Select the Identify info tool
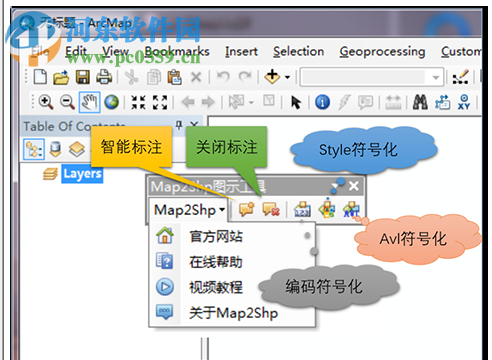Image resolution: width=492 pixels, height=360 pixels. (x=322, y=102)
